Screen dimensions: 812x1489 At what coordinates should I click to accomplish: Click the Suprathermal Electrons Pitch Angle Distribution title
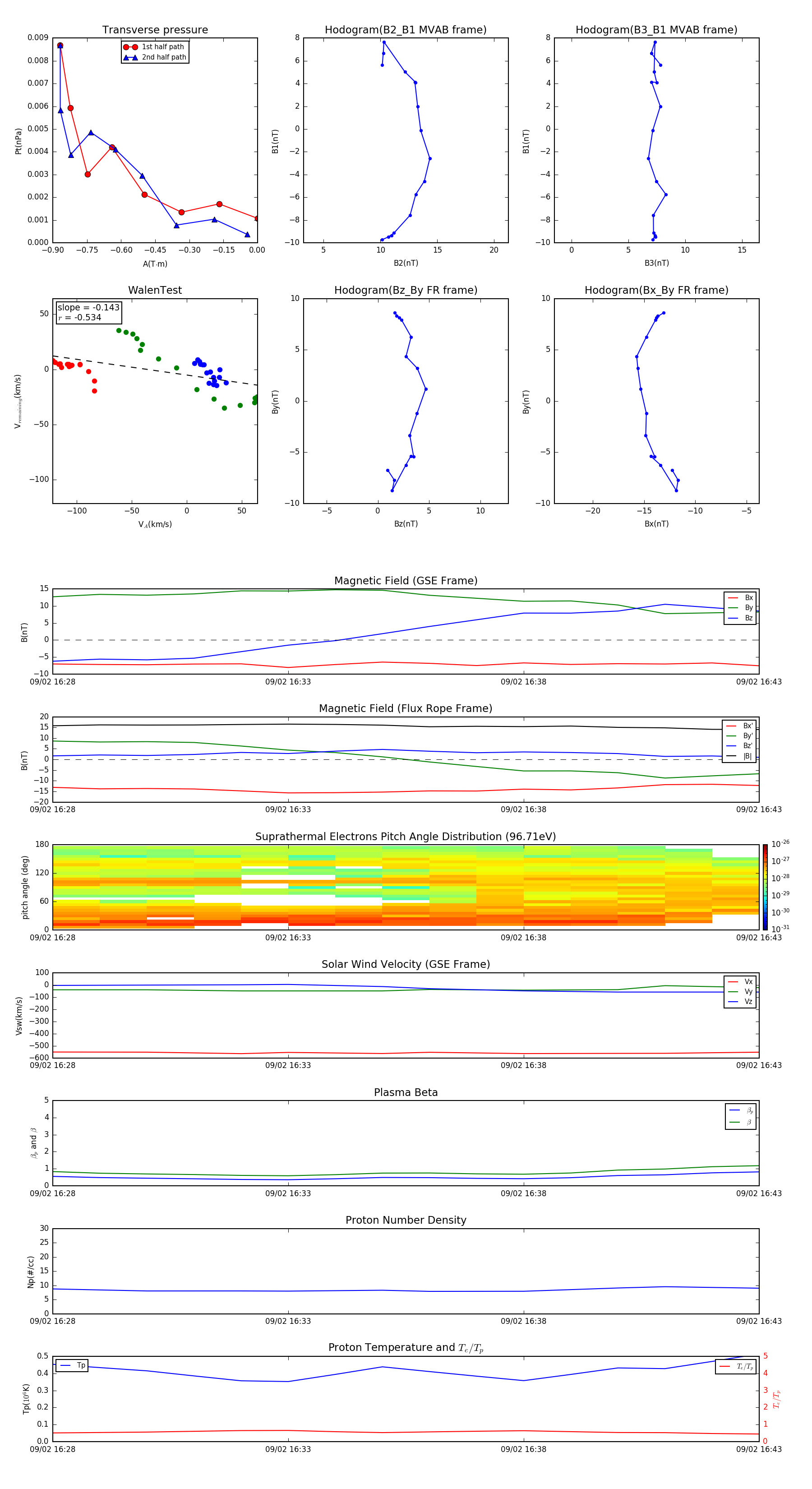(x=406, y=837)
